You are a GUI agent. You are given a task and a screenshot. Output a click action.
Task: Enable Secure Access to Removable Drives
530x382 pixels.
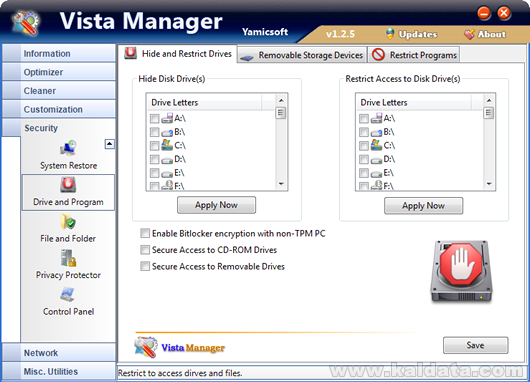(145, 266)
